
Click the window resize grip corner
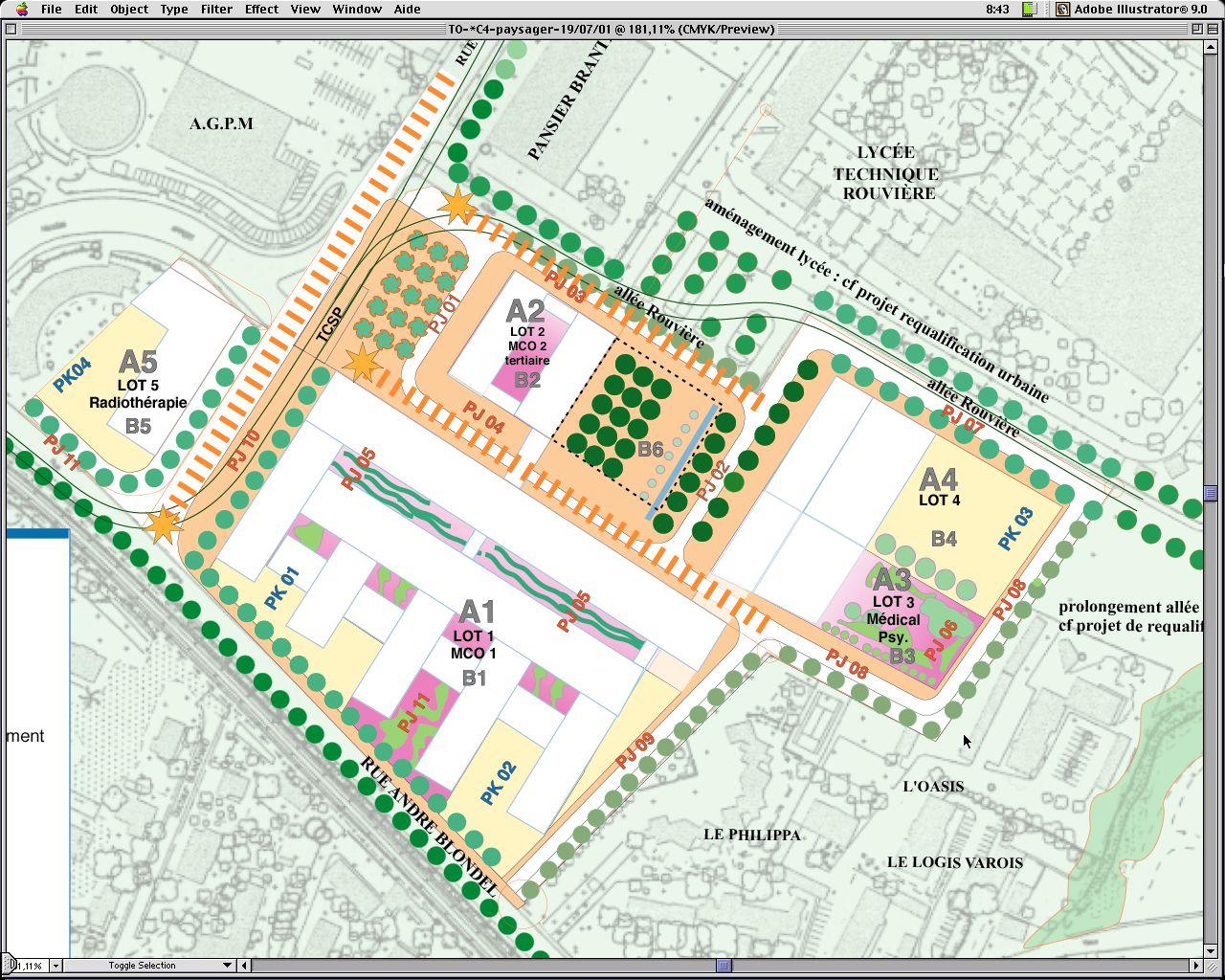[1212, 966]
